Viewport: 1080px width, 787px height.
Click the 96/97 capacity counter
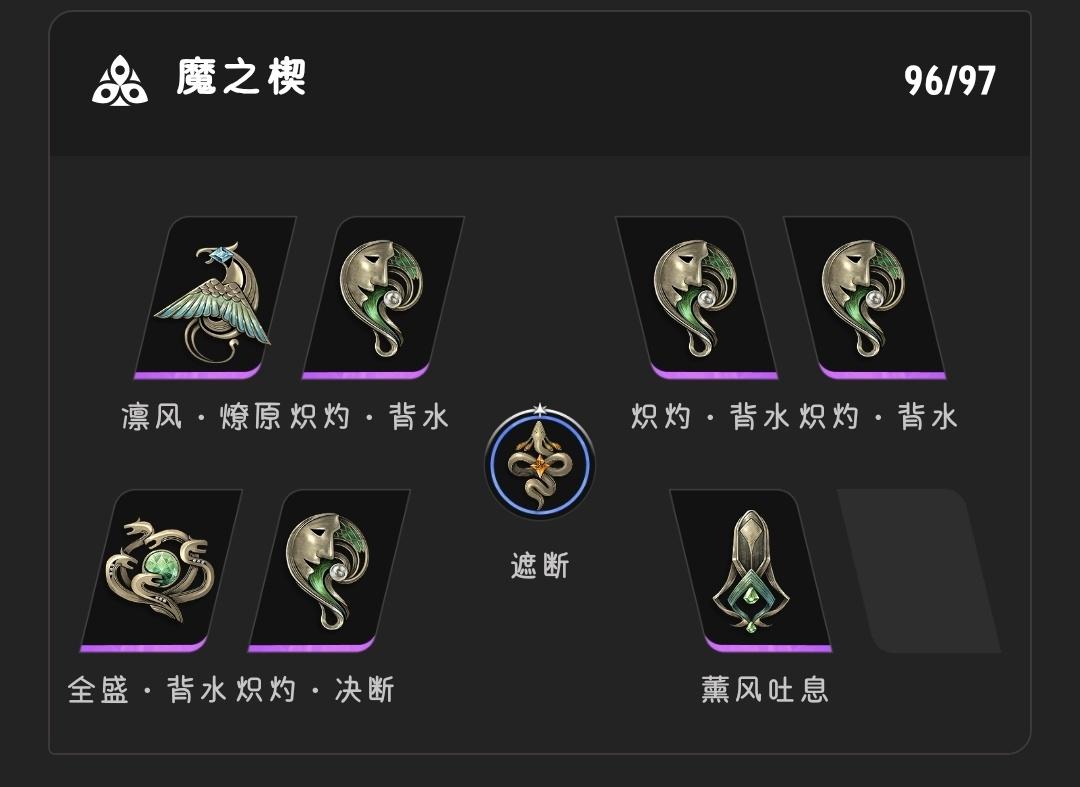(x=950, y=81)
